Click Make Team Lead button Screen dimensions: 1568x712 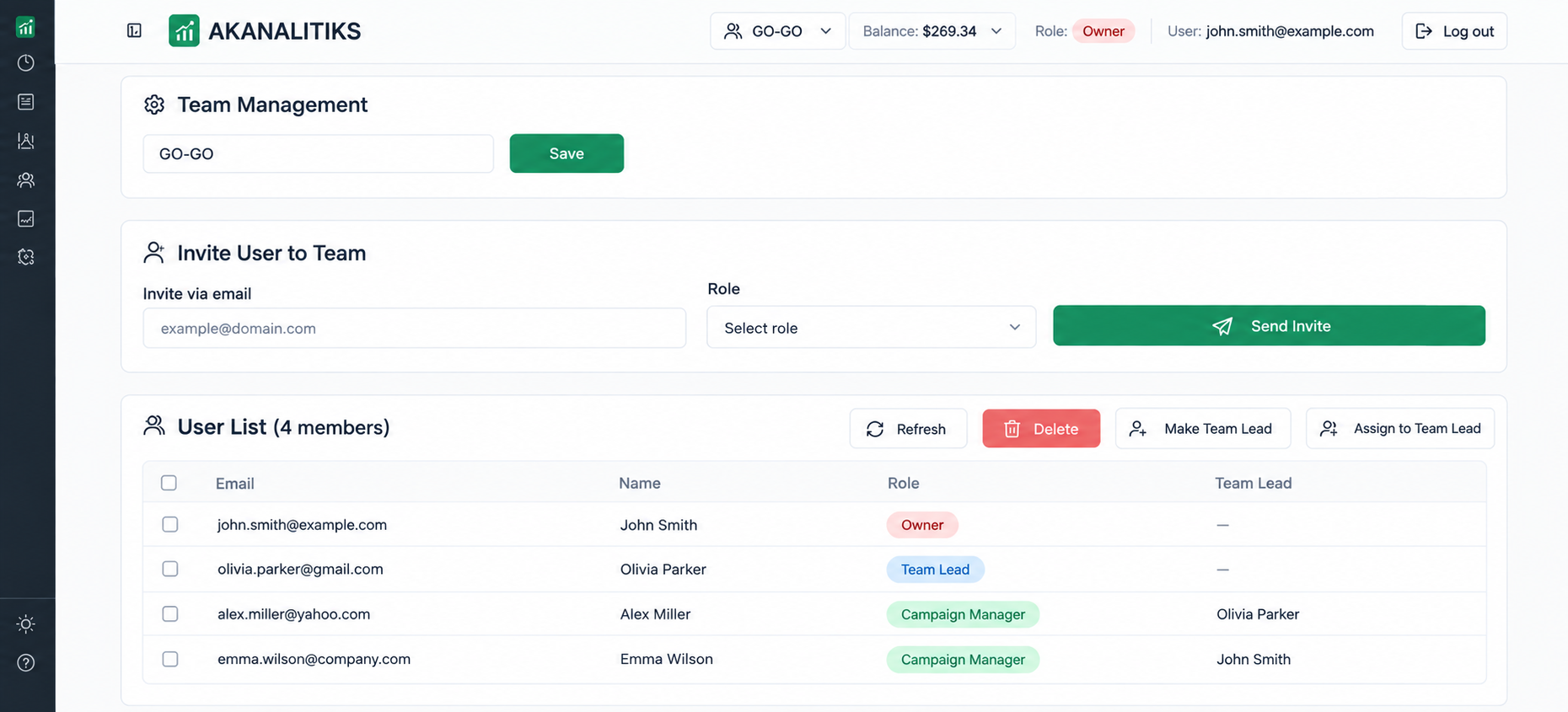1203,429
